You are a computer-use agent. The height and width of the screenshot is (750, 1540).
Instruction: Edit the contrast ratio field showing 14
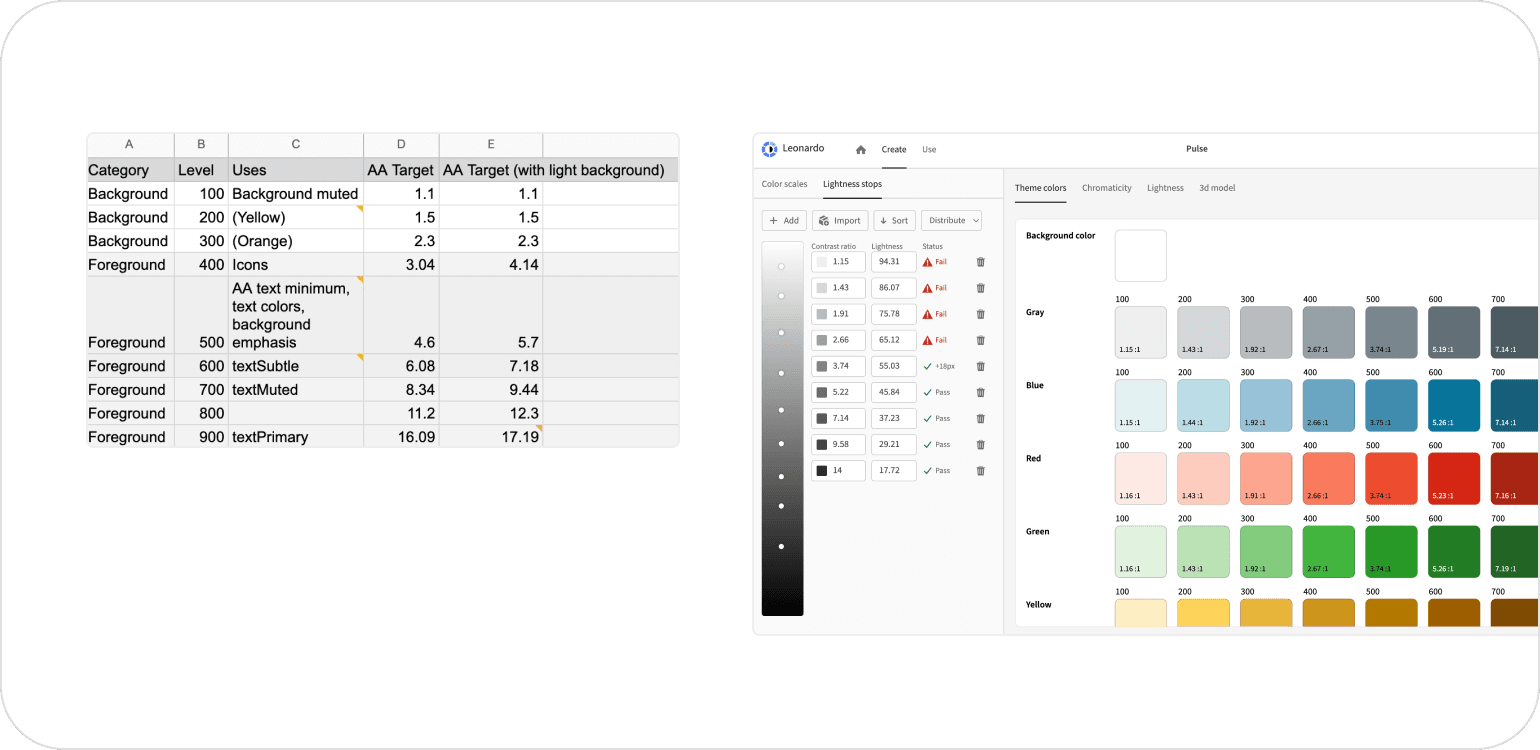[838, 470]
